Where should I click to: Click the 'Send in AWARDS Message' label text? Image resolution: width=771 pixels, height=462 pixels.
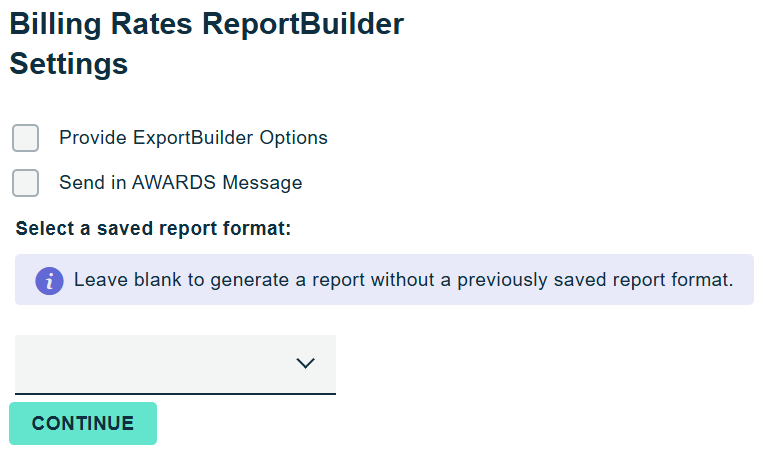coord(180,183)
